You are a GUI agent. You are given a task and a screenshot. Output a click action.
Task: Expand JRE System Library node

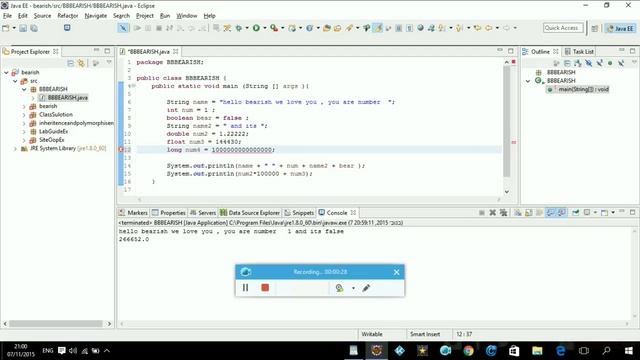[x=16, y=149]
